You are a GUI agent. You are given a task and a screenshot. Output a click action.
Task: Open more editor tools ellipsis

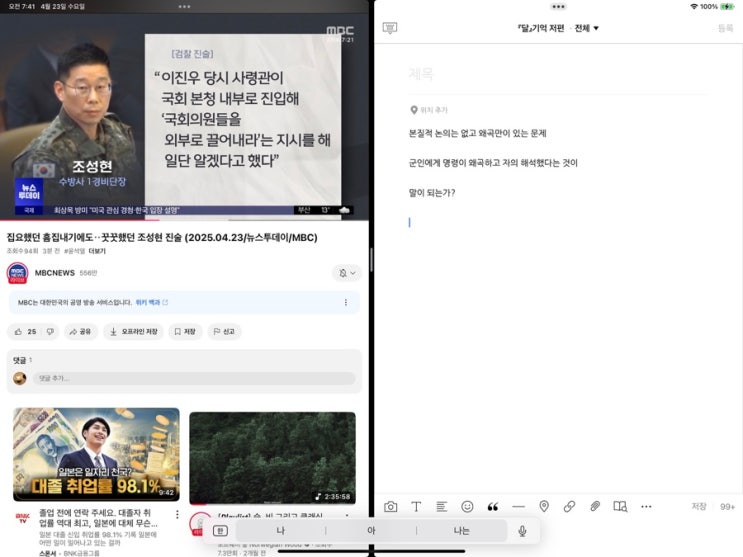click(x=646, y=507)
